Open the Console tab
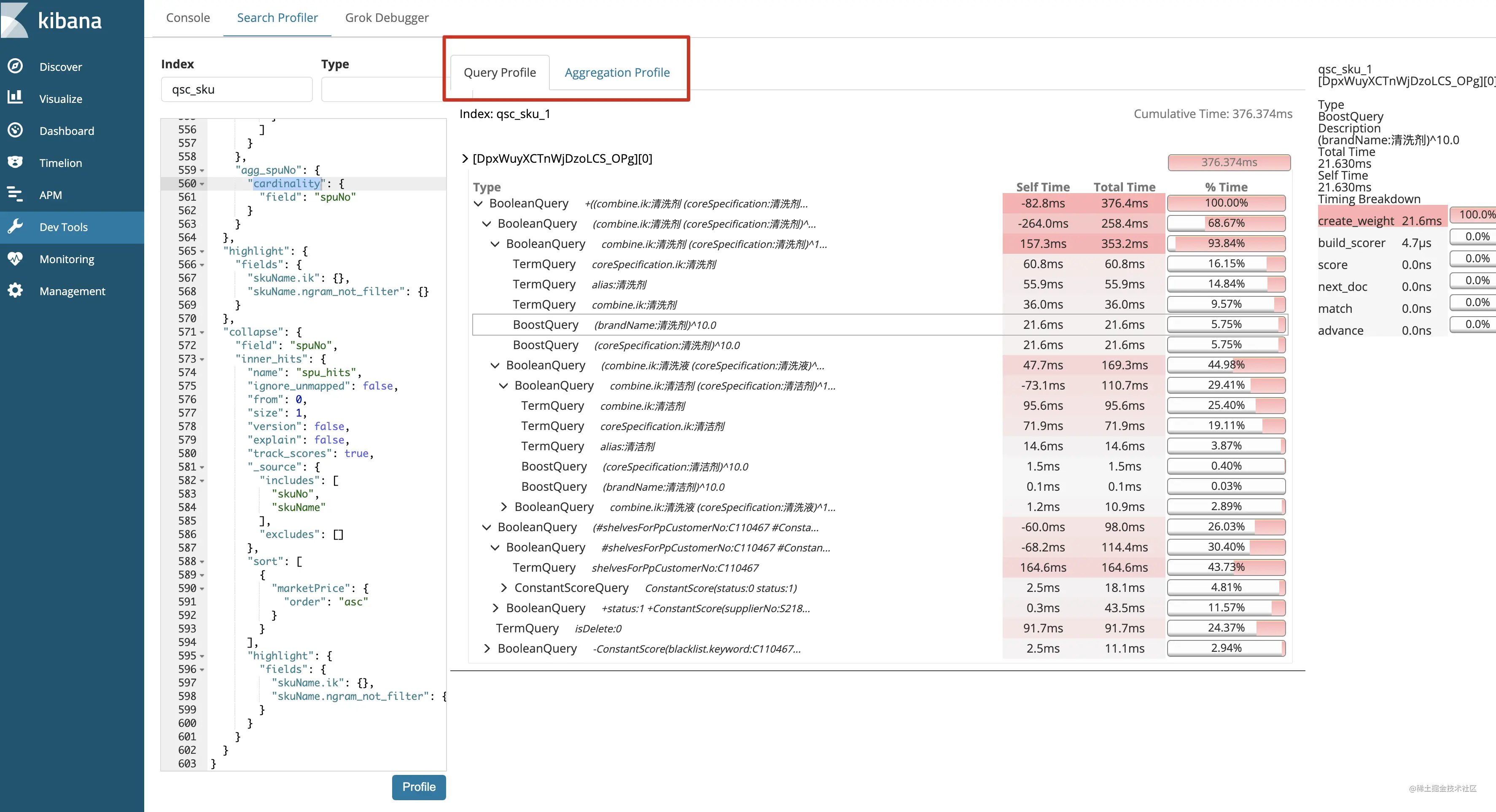The height and width of the screenshot is (812, 1496). pyautogui.click(x=188, y=17)
